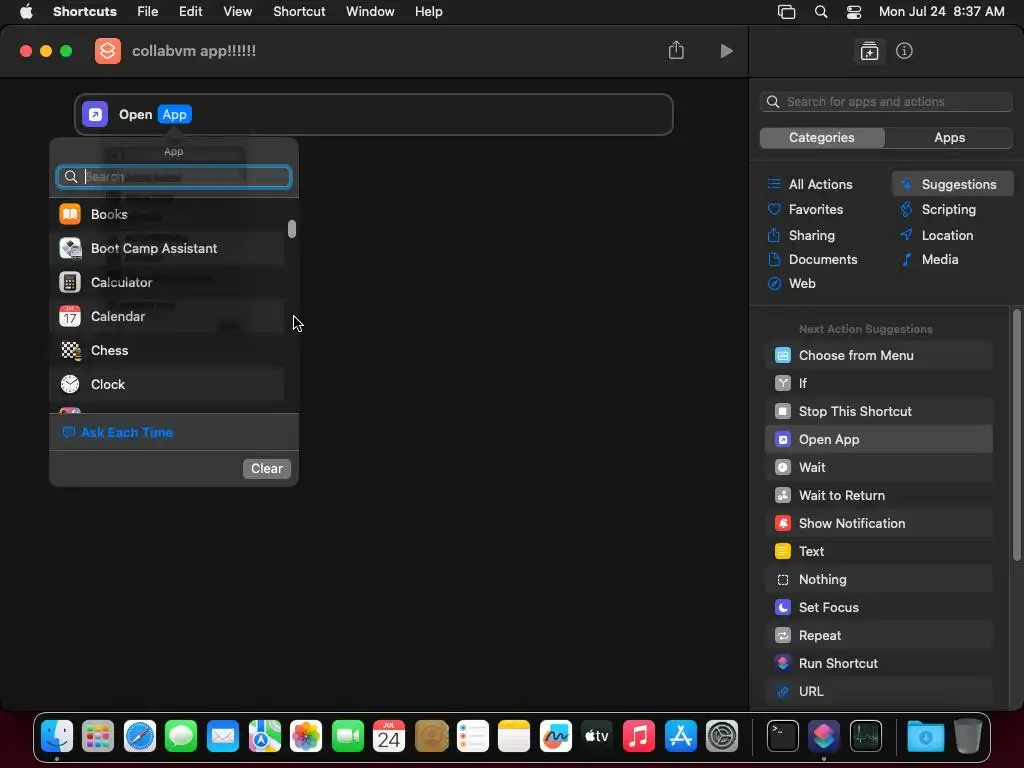1024x768 pixels.
Task: Open All Actions category
Action: click(x=810, y=184)
